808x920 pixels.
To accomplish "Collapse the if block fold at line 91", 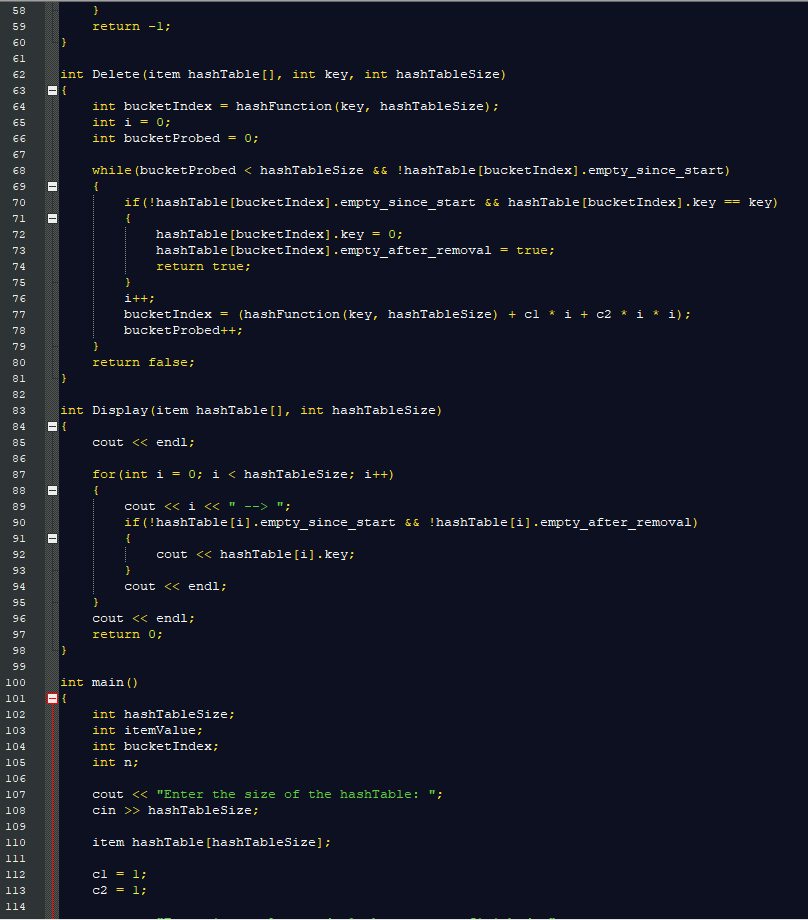I will pos(52,539).
